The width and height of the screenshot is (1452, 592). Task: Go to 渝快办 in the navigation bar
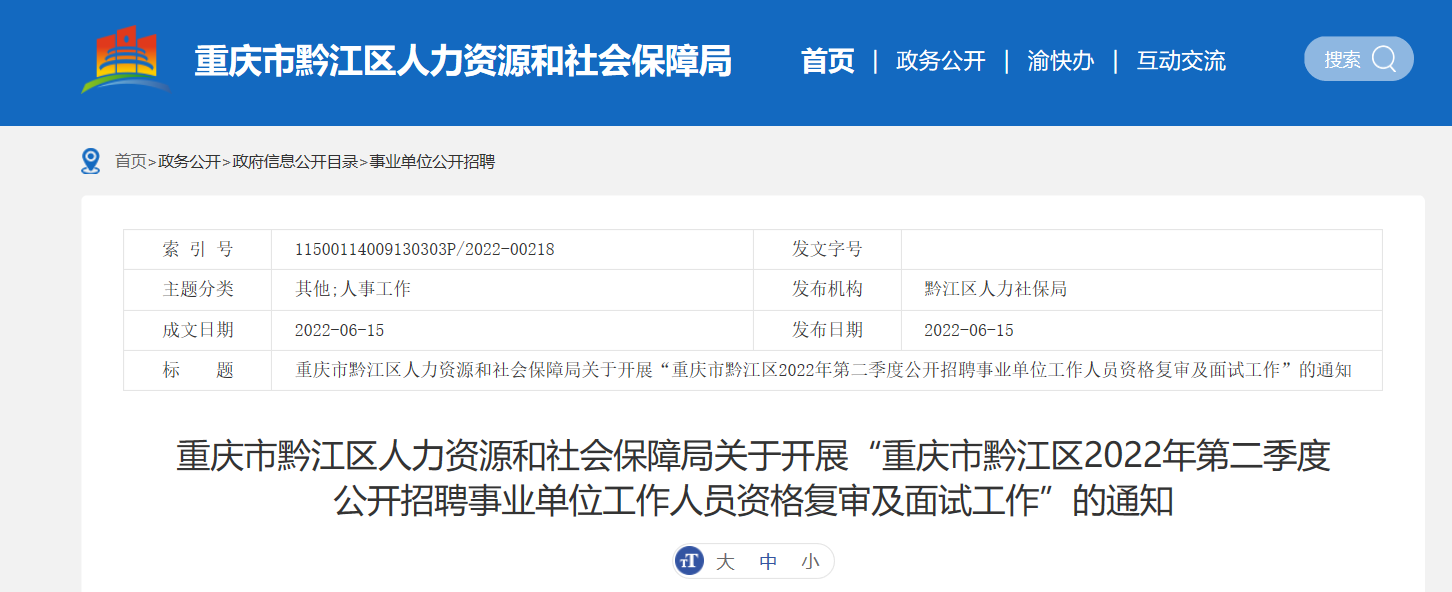tap(1060, 61)
